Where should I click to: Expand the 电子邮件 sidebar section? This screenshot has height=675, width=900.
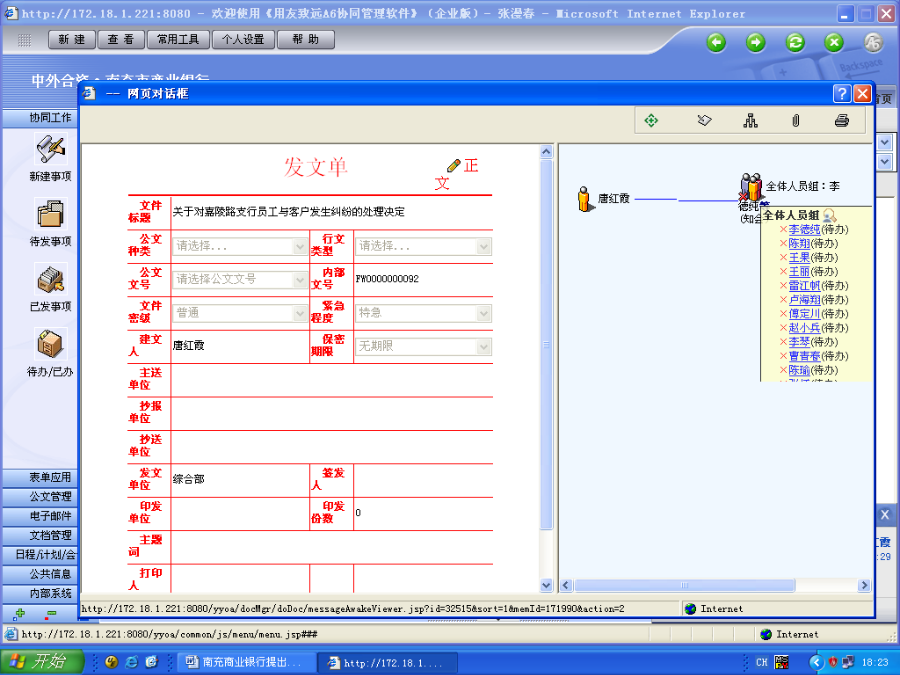40,516
